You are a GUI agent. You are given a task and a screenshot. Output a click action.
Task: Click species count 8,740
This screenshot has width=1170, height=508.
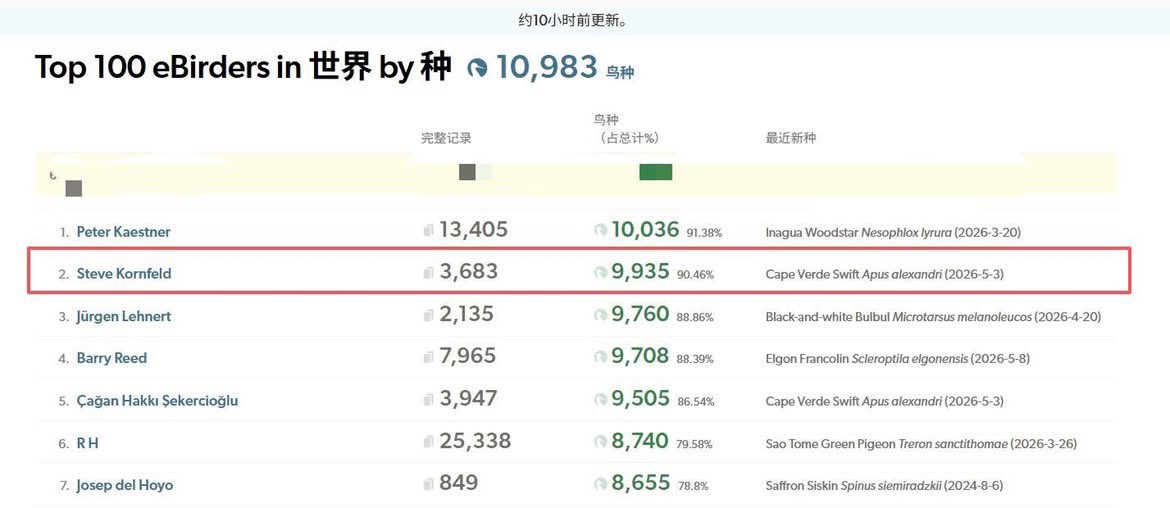tap(640, 442)
